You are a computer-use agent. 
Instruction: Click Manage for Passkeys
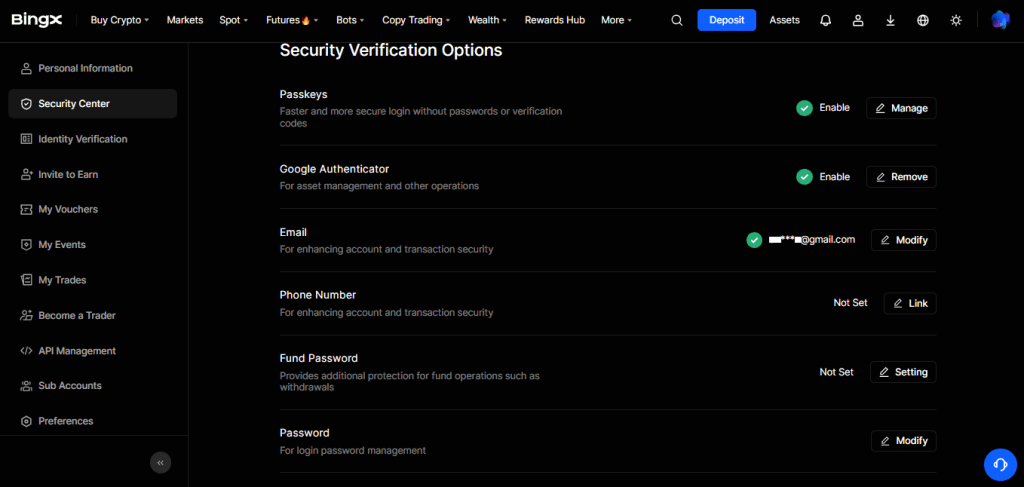coord(901,108)
